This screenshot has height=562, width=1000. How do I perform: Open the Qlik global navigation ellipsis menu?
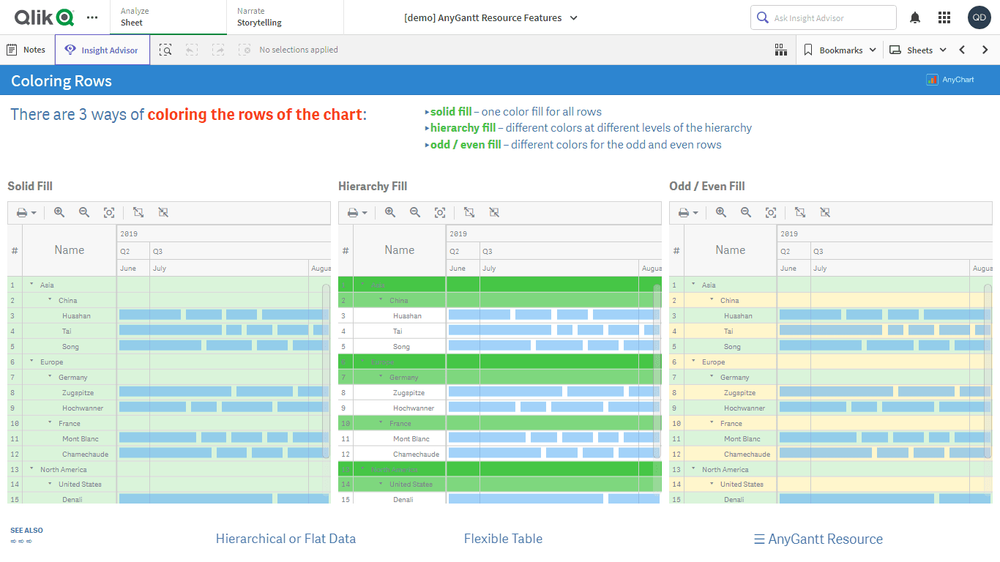click(x=93, y=18)
